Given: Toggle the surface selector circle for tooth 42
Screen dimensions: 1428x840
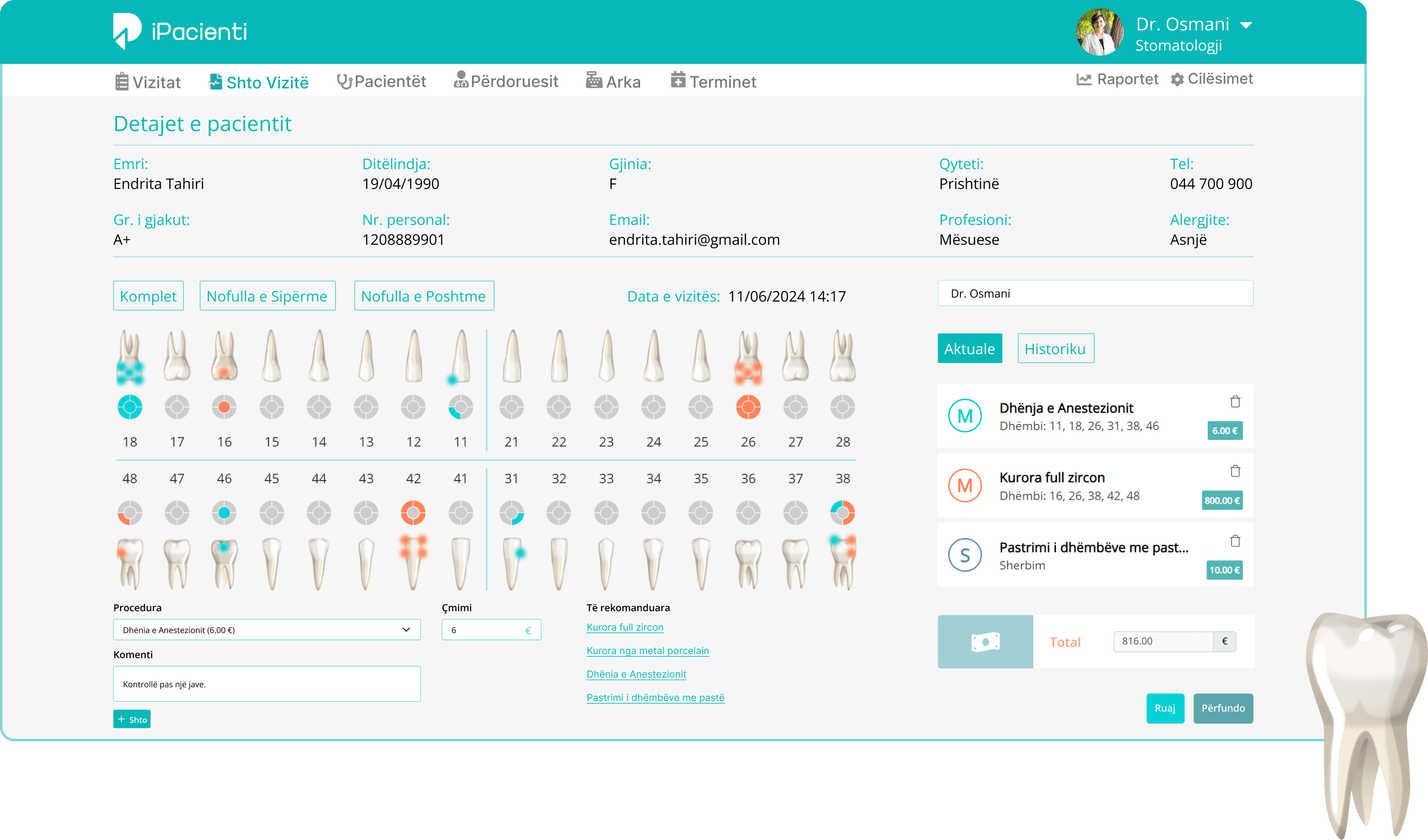Looking at the screenshot, I should coord(413,513).
